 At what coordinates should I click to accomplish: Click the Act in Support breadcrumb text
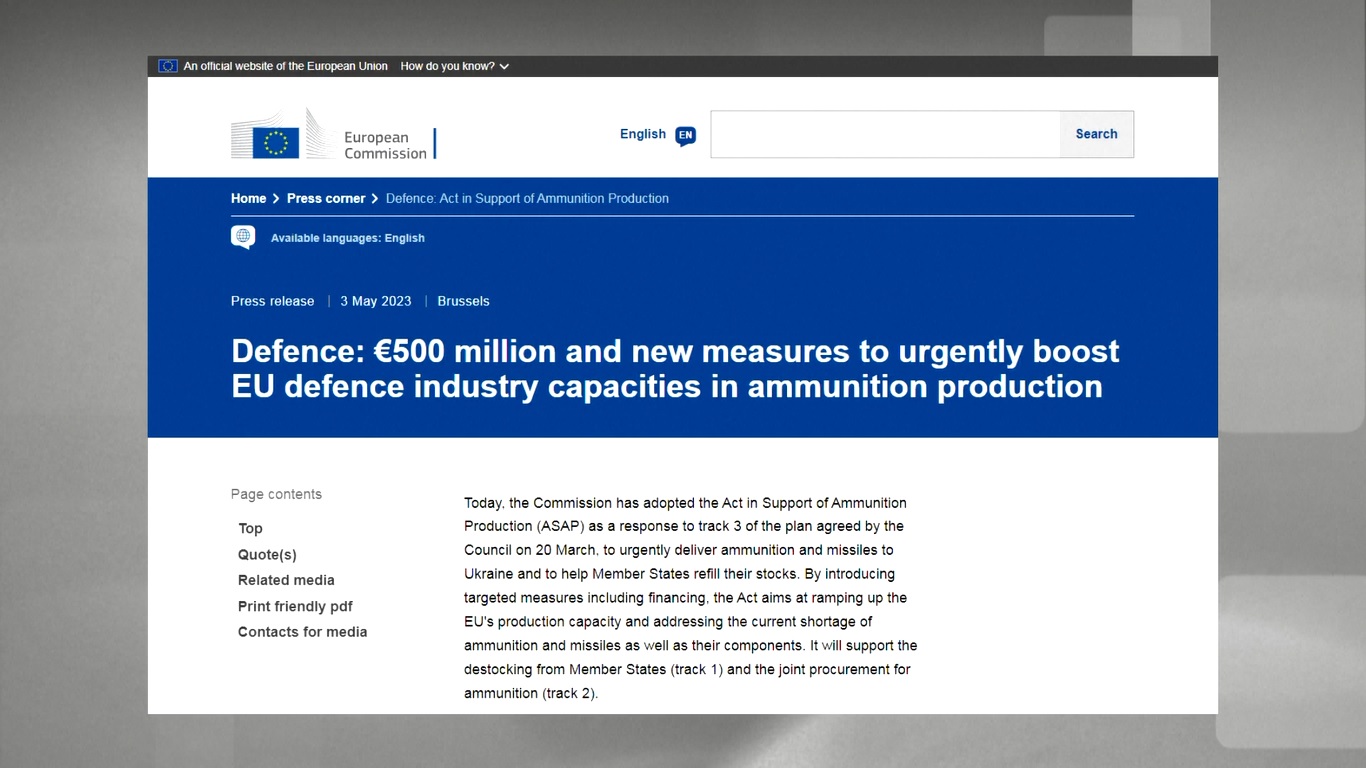pyautogui.click(x=527, y=199)
